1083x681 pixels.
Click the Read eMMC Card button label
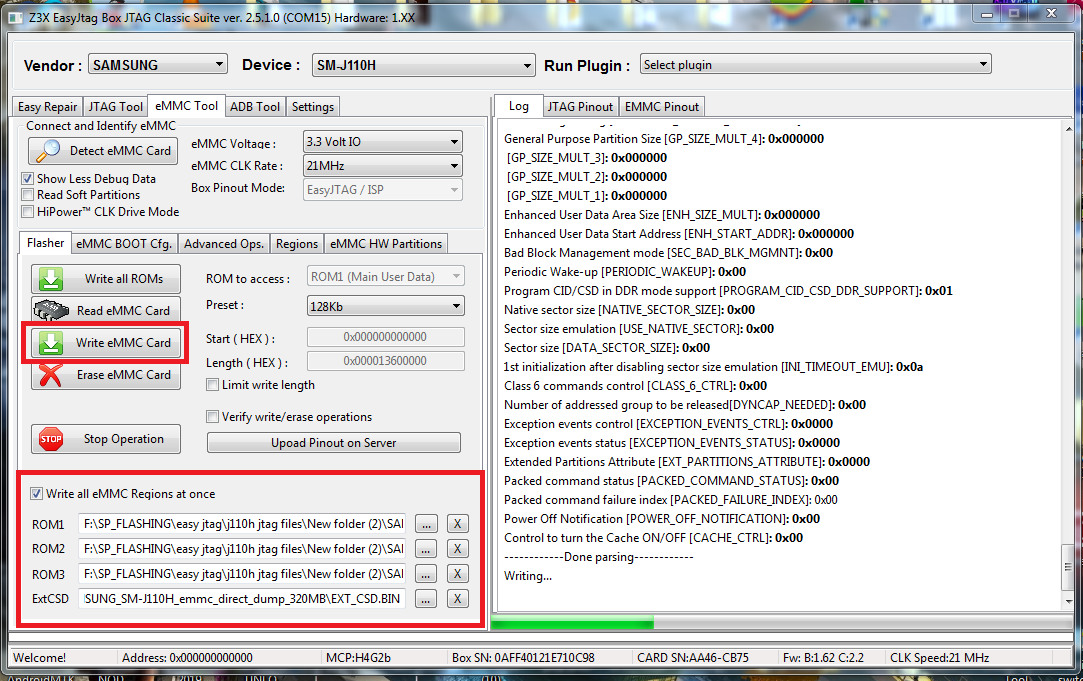click(x=123, y=311)
